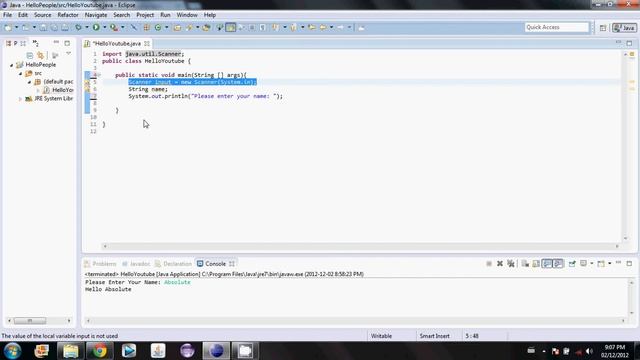The image size is (640, 360).
Task: Open File Explorer folder on taskbar
Action: (71, 351)
